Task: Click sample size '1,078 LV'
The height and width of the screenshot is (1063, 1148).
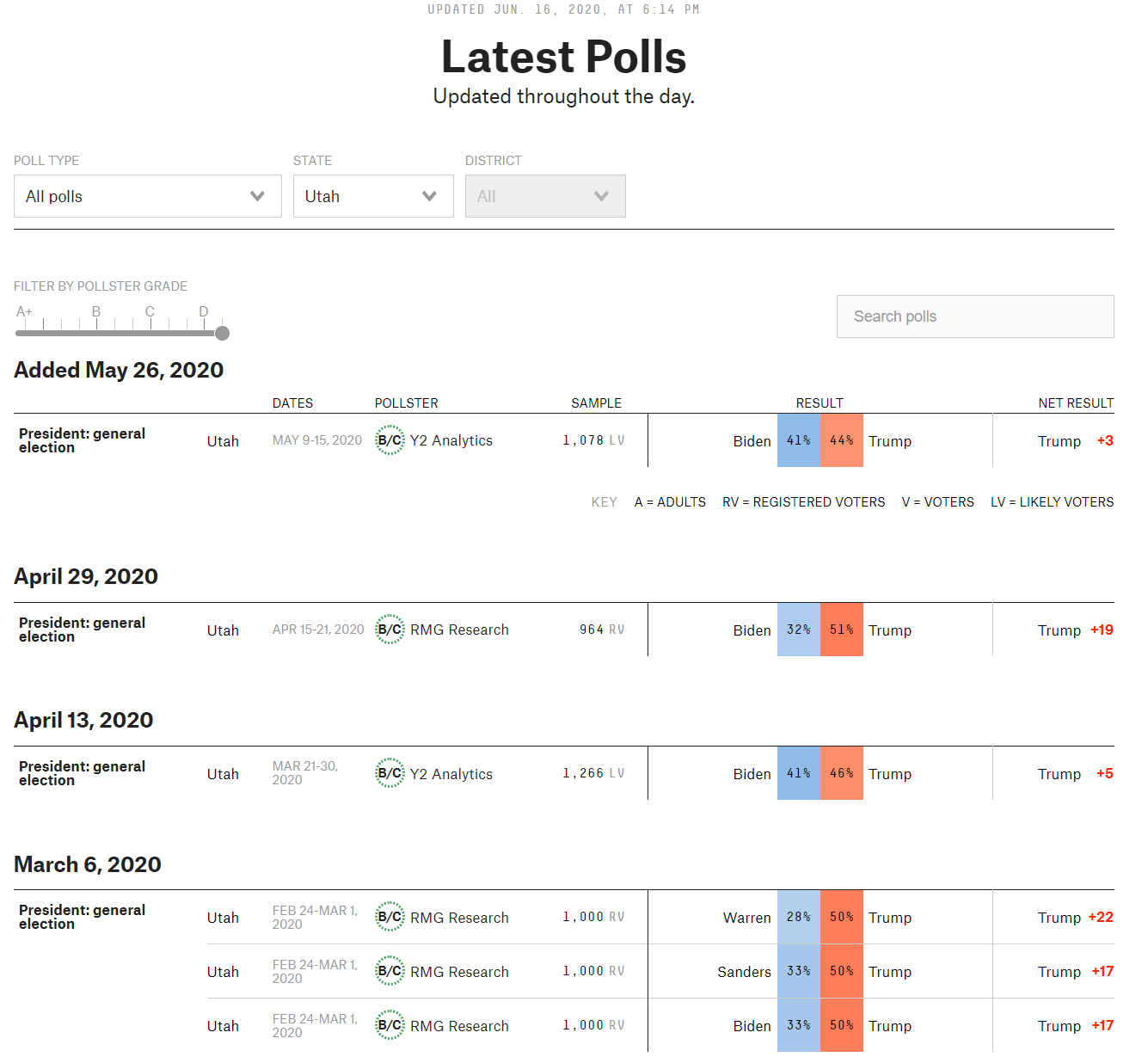Action: pyautogui.click(x=593, y=440)
